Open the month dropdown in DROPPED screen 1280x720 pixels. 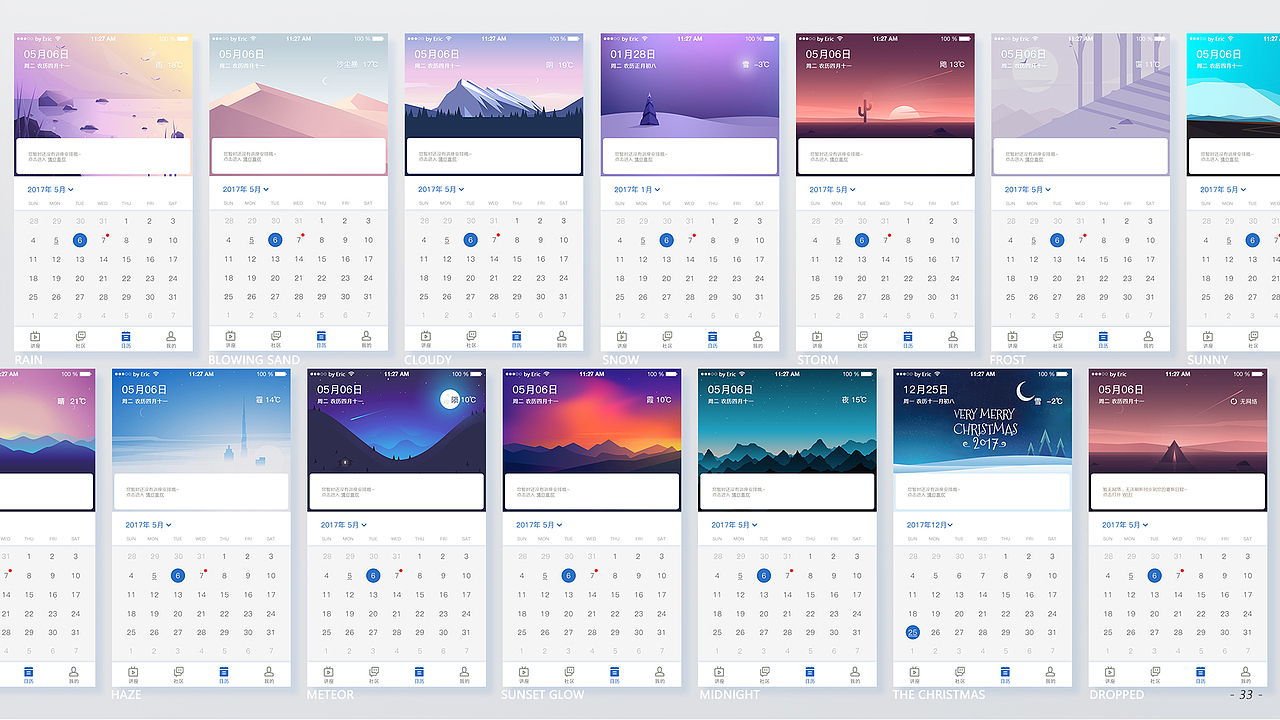click(1126, 524)
